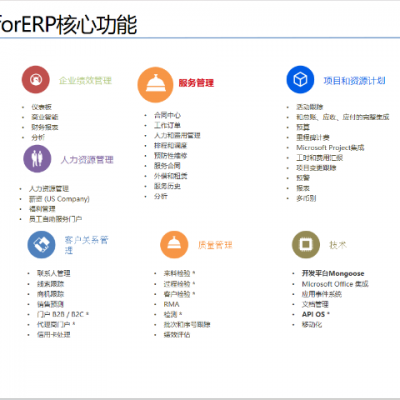The image size is (400, 400).
Task: Click the 人力资源管理 purple heading
Action: (87, 160)
